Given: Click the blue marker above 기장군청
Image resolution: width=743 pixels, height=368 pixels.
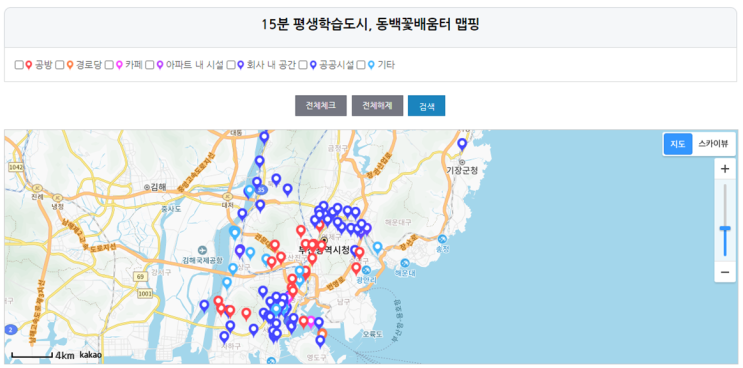Looking at the screenshot, I should pos(462,144).
